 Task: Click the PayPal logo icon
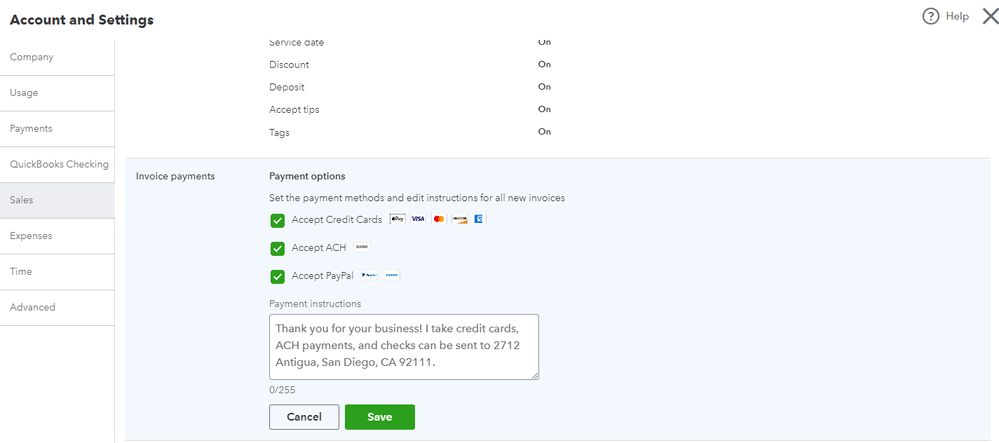[x=368, y=275]
